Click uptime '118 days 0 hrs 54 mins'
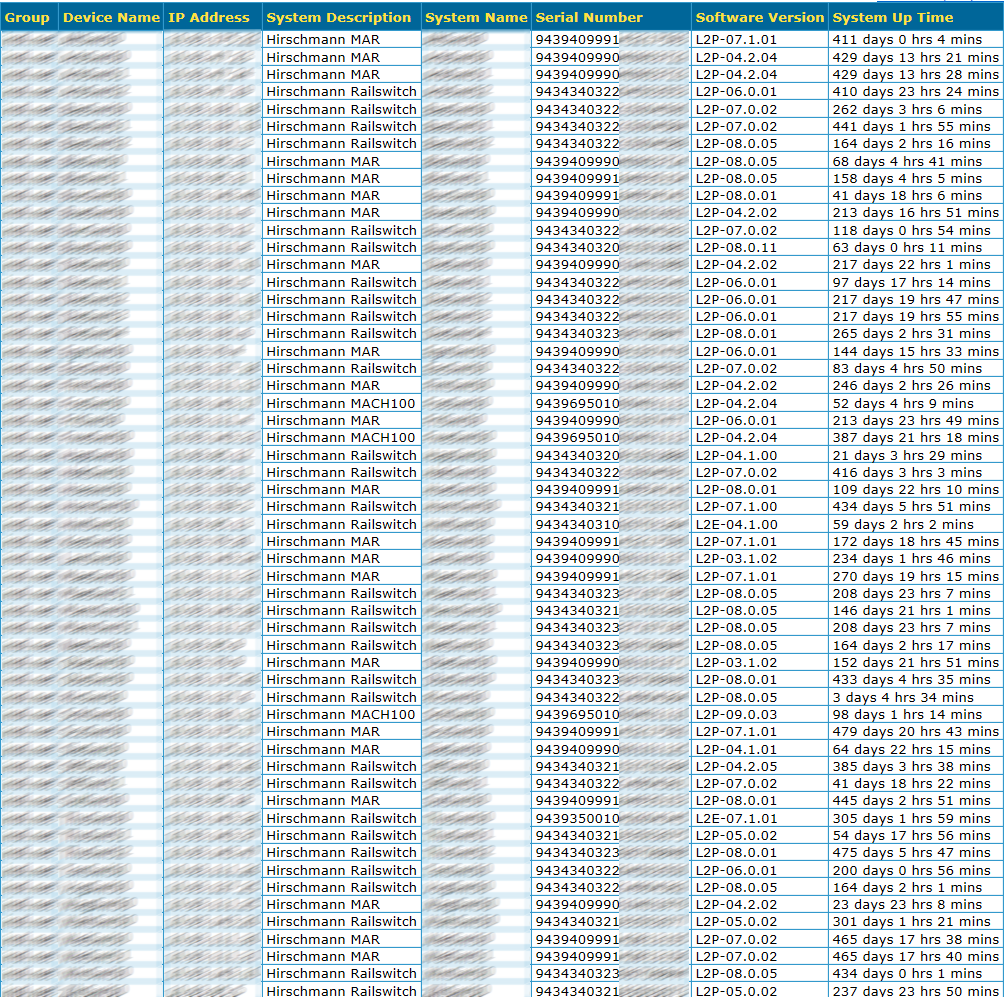 coord(911,231)
